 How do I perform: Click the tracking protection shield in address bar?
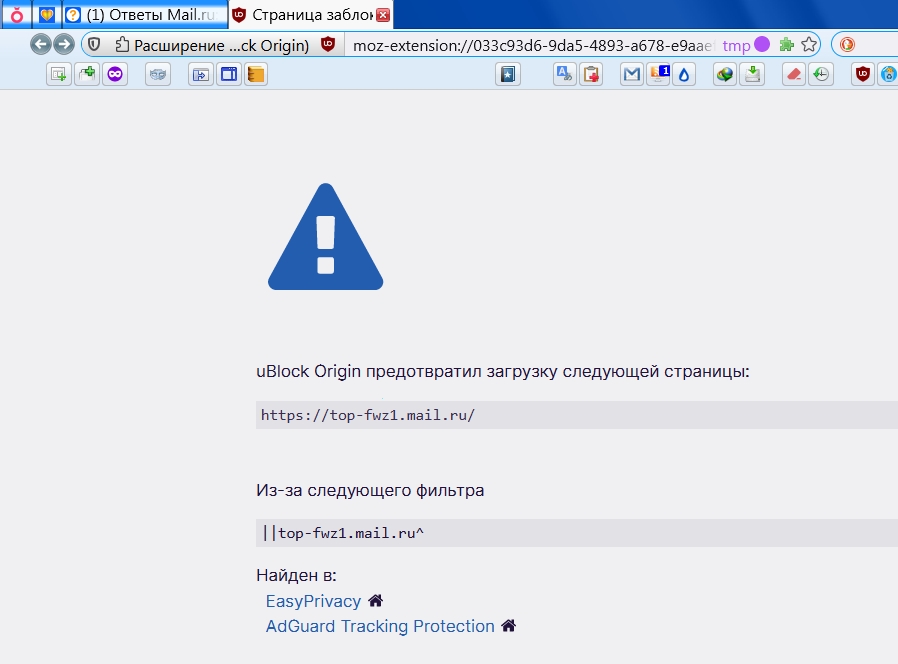pyautogui.click(x=94, y=44)
